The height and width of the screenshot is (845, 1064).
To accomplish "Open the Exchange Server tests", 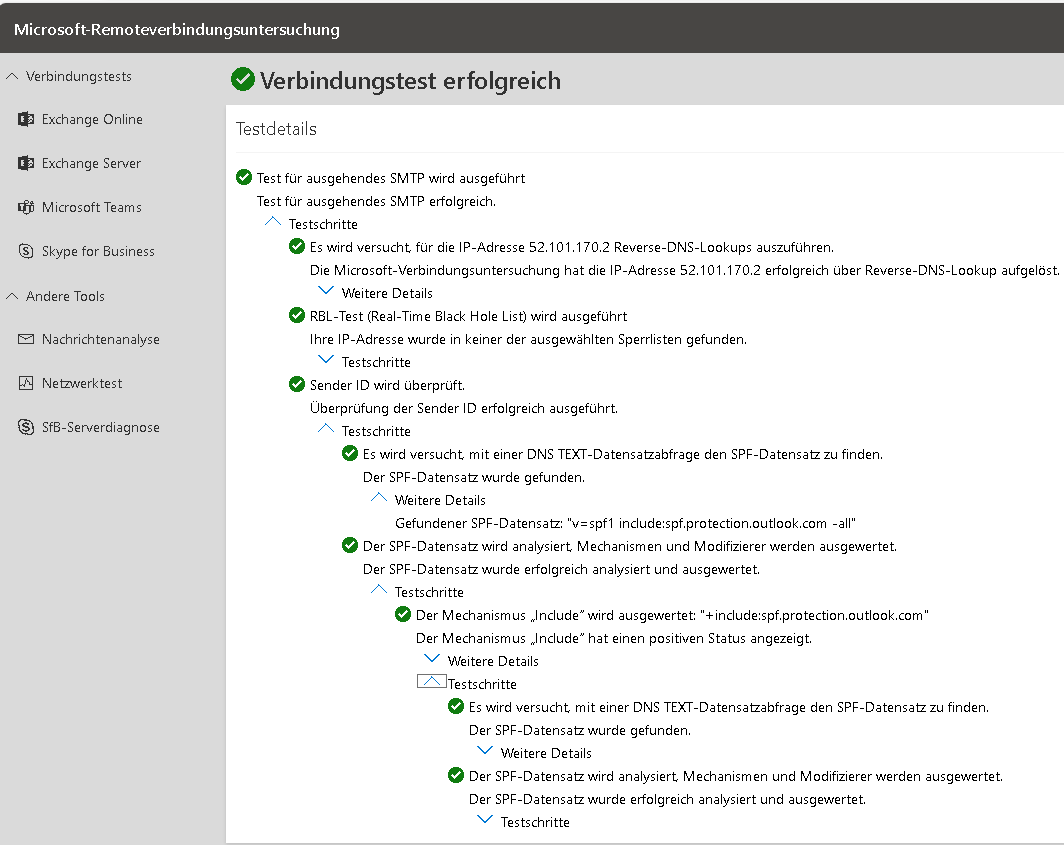I will click(x=92, y=164).
